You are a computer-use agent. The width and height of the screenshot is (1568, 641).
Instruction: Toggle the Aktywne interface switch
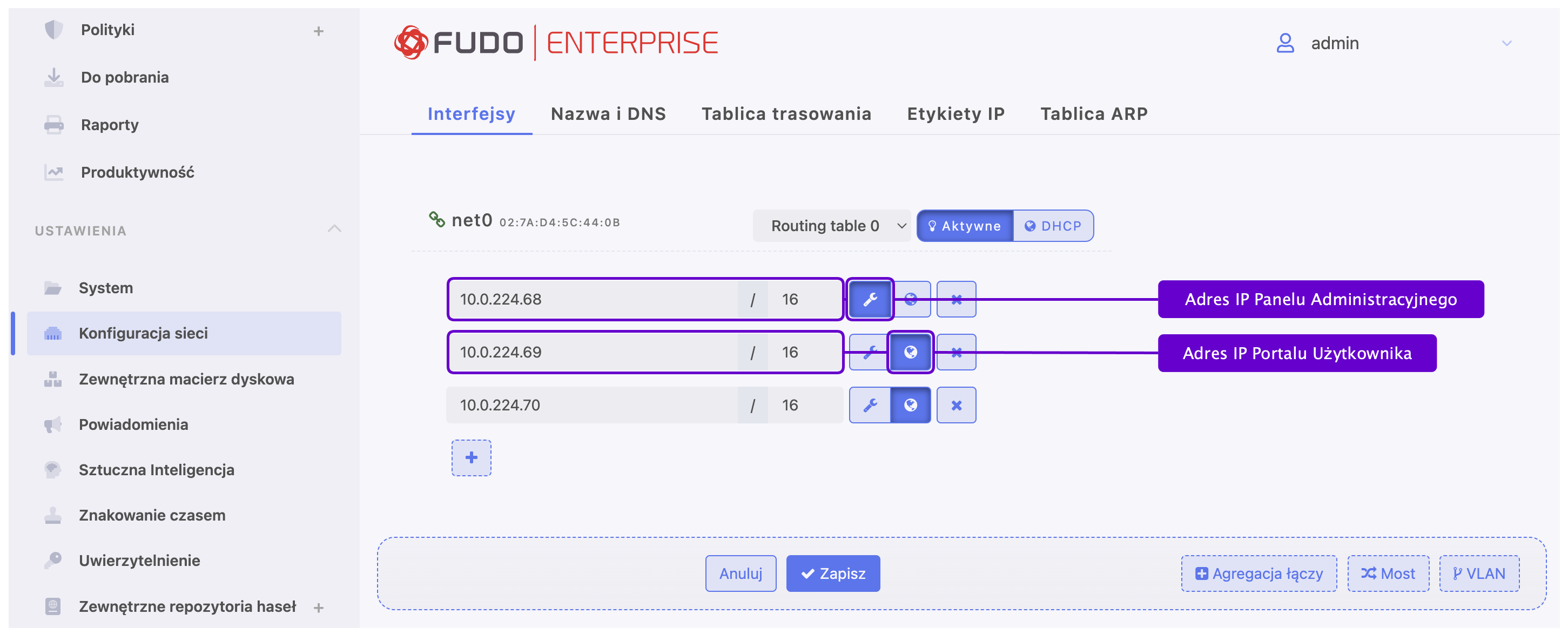964,226
